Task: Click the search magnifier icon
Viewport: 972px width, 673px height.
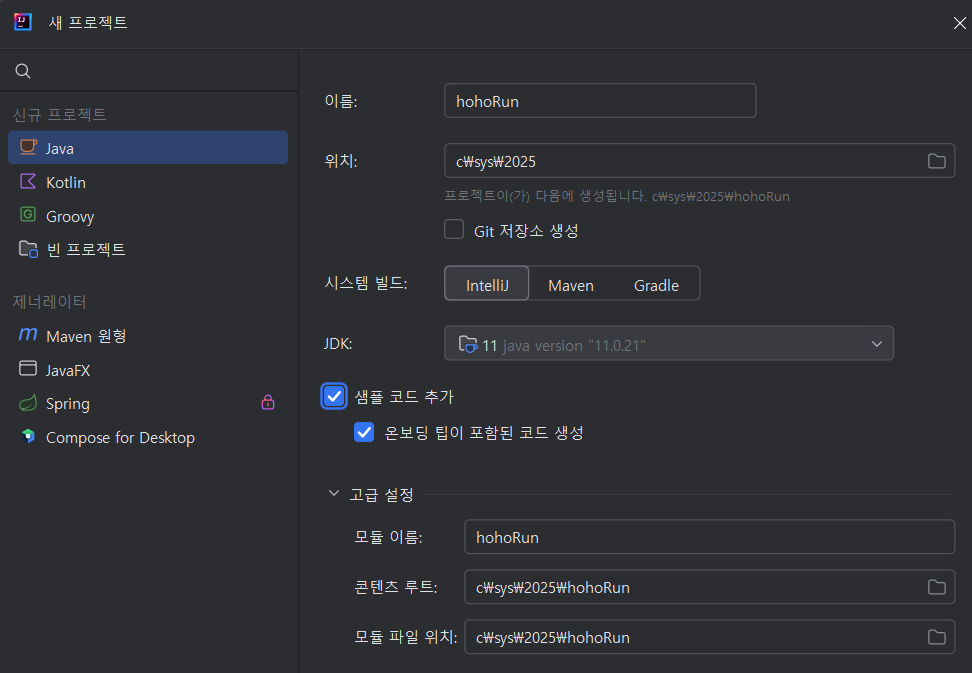Action: (x=23, y=71)
